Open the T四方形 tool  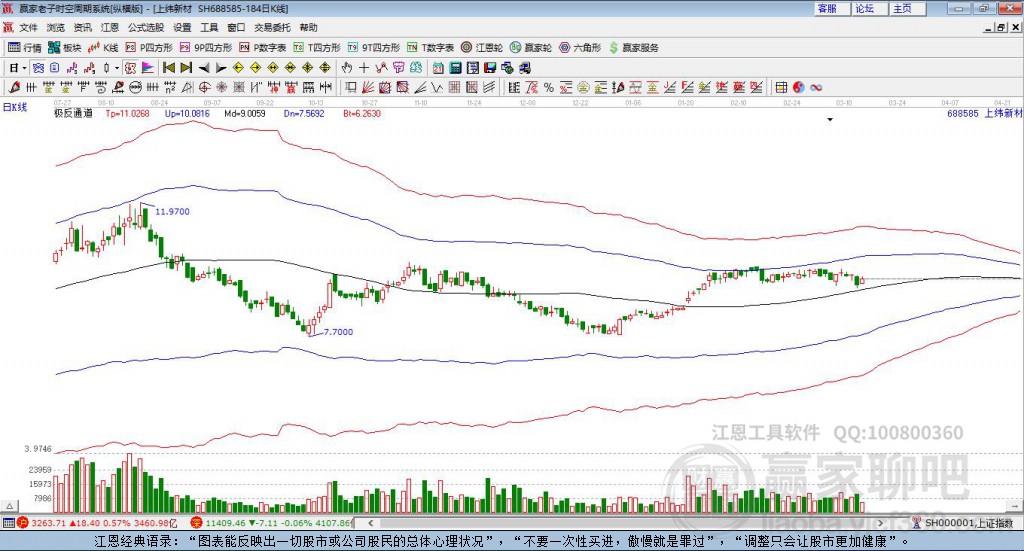317,48
